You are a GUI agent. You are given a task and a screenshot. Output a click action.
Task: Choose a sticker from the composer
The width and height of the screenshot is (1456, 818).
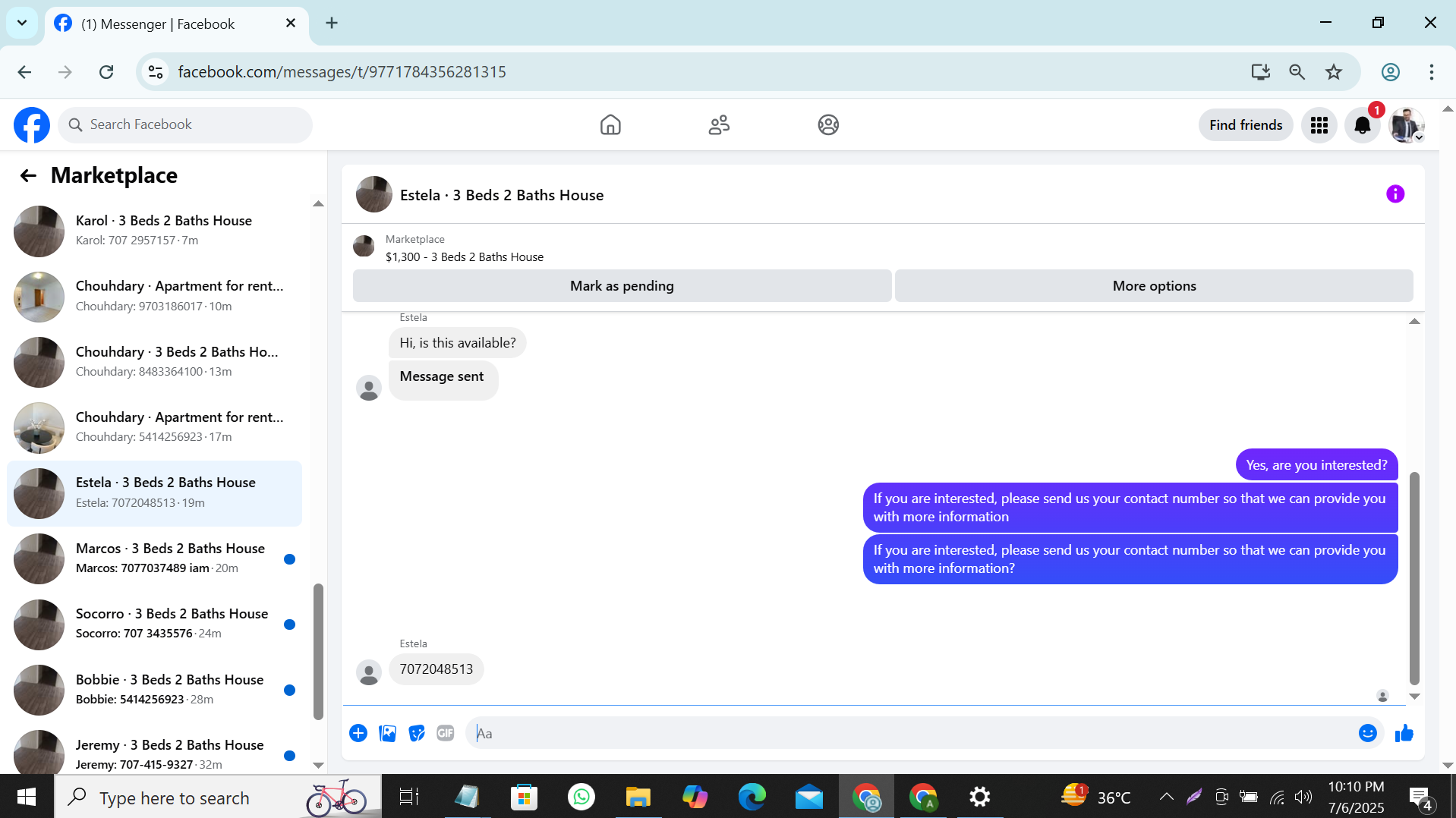pos(416,733)
